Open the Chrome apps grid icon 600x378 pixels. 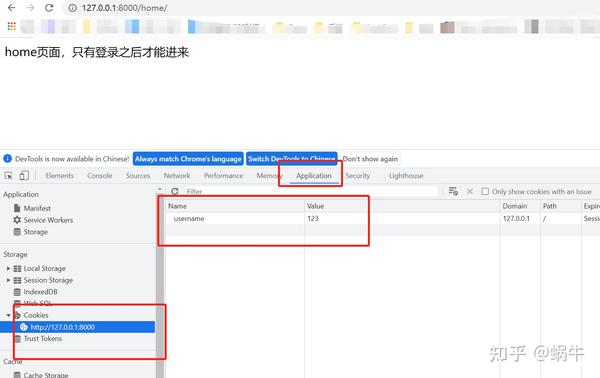(11, 26)
